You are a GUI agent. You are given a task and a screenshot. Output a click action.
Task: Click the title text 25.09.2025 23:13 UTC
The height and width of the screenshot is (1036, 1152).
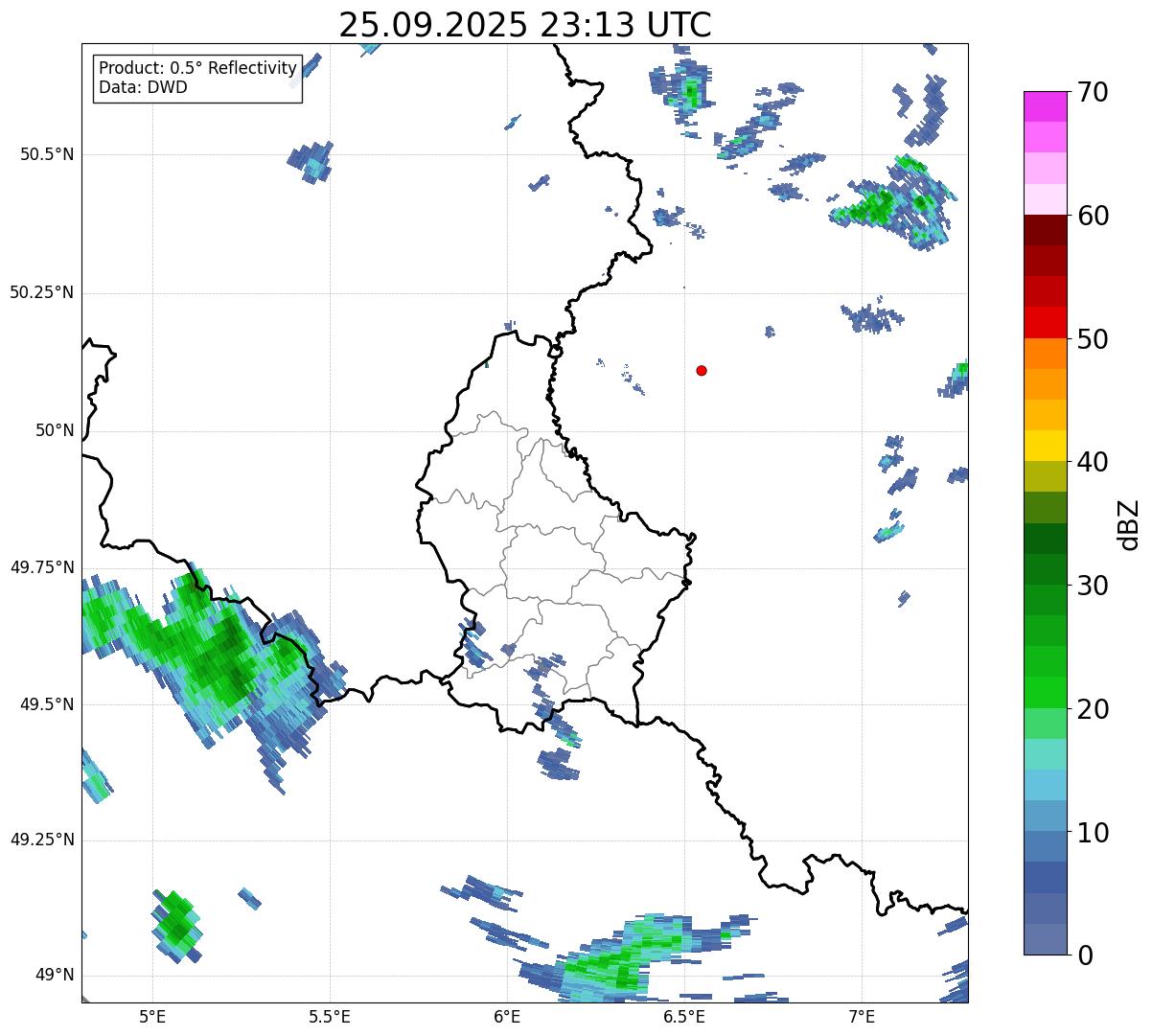point(525,25)
